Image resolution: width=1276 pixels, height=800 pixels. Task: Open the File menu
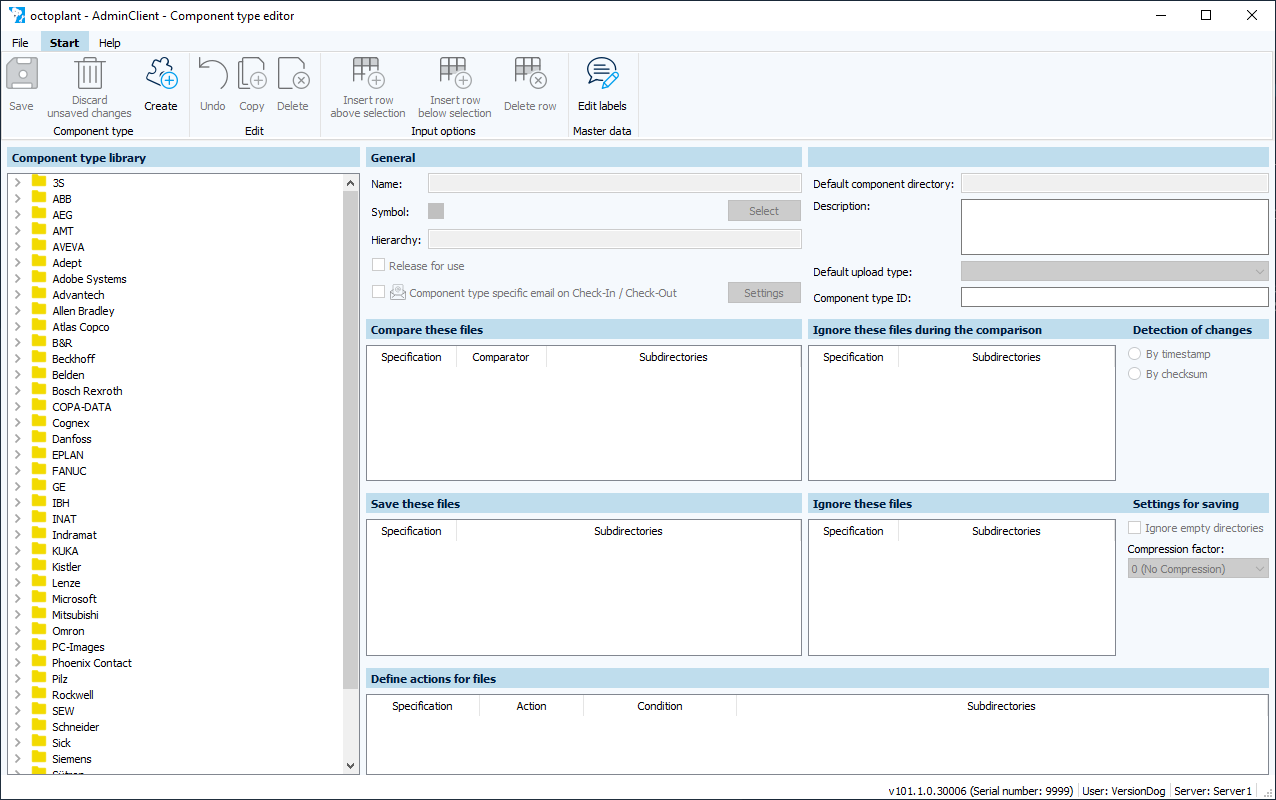pyautogui.click(x=20, y=43)
